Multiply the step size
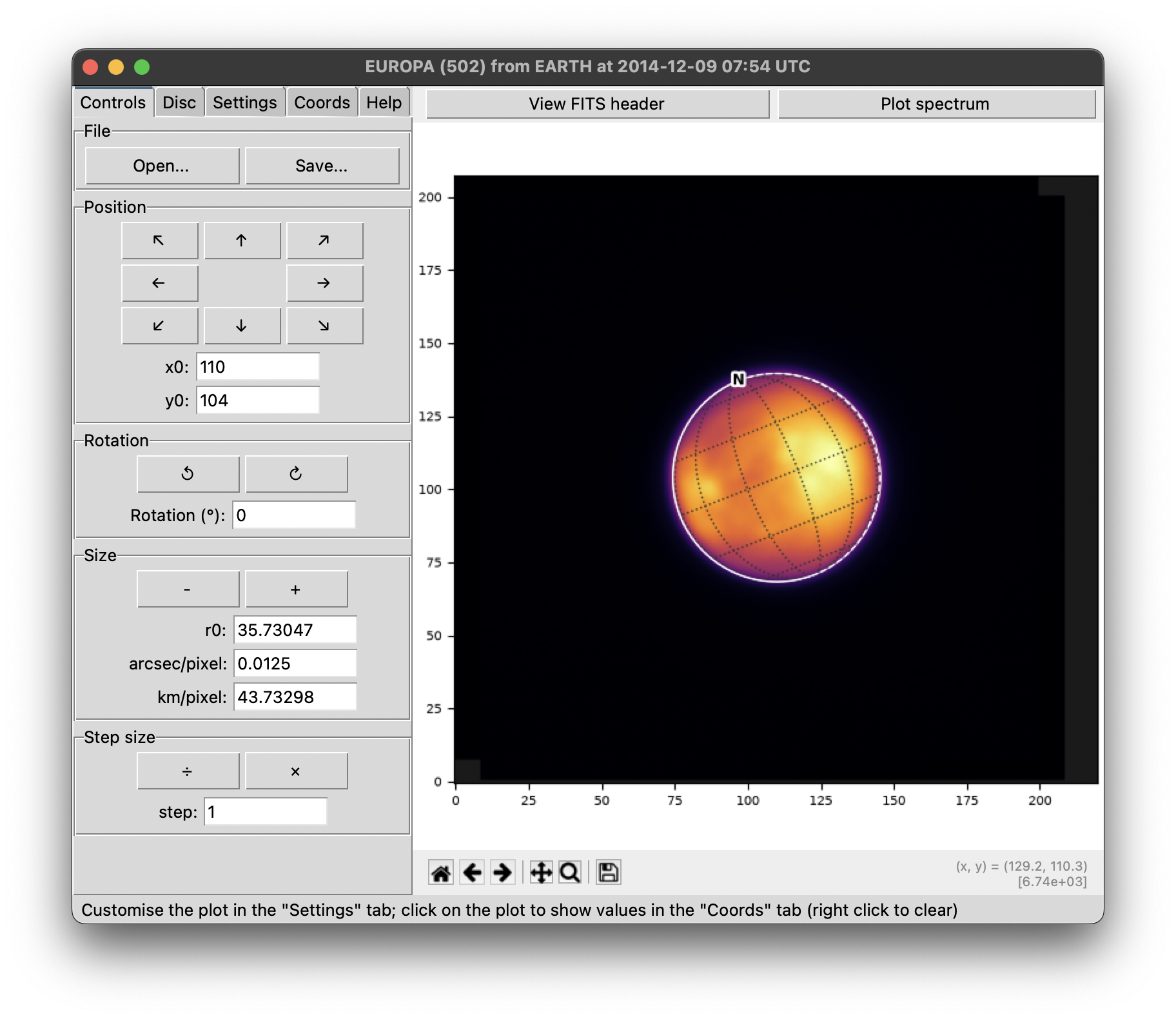This screenshot has width=1176, height=1019. tap(296, 771)
